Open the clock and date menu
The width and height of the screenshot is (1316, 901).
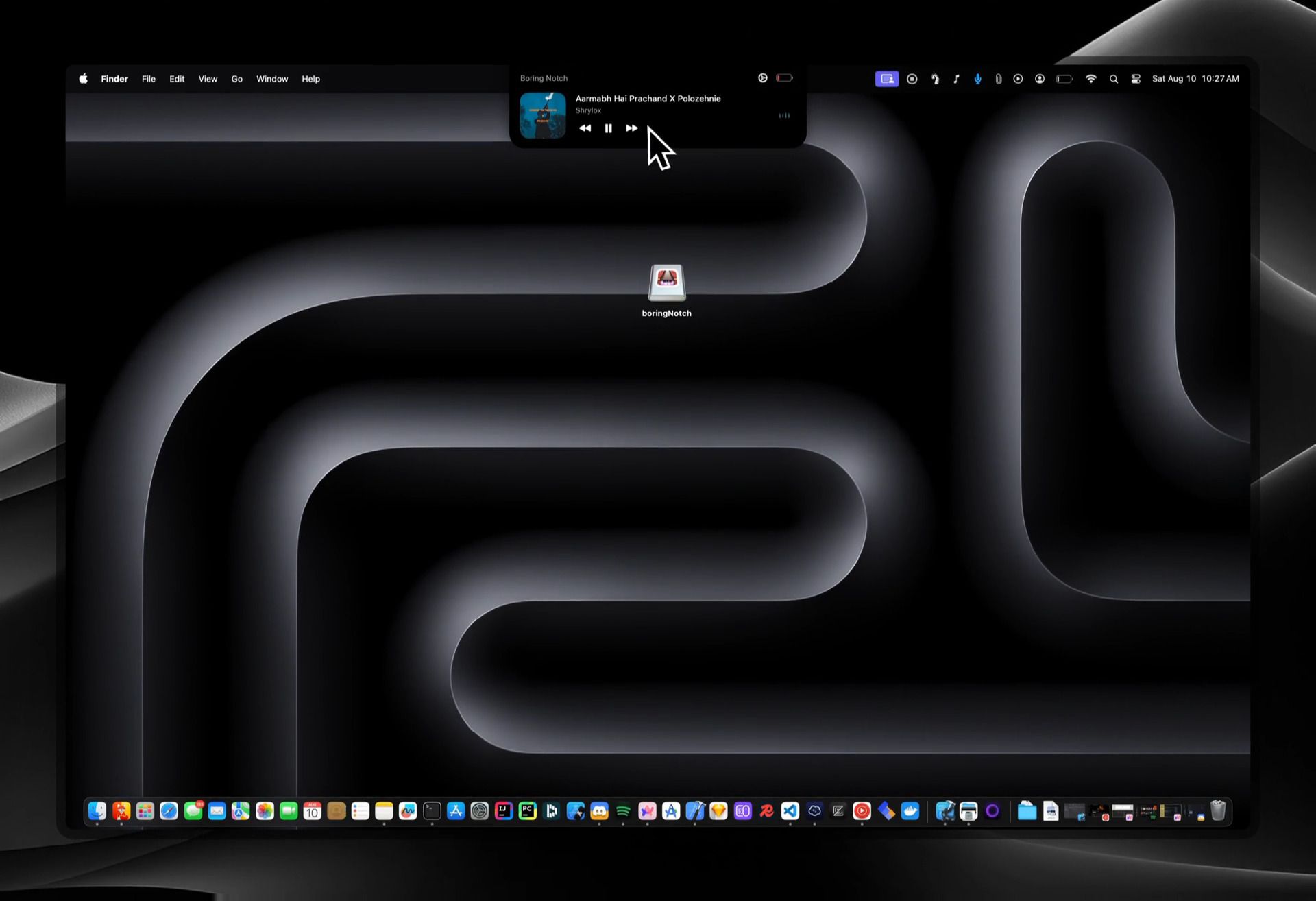[x=1195, y=79]
